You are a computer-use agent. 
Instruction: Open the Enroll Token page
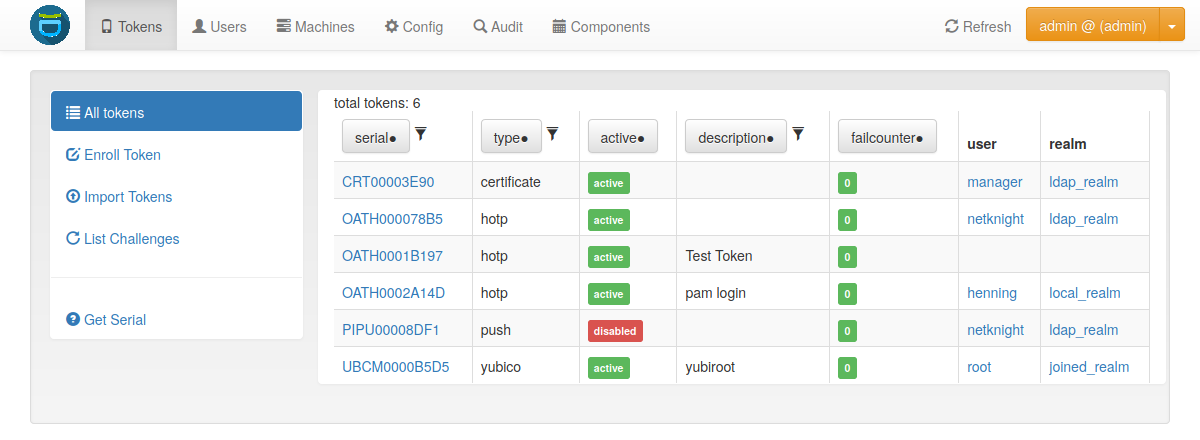click(x=122, y=155)
